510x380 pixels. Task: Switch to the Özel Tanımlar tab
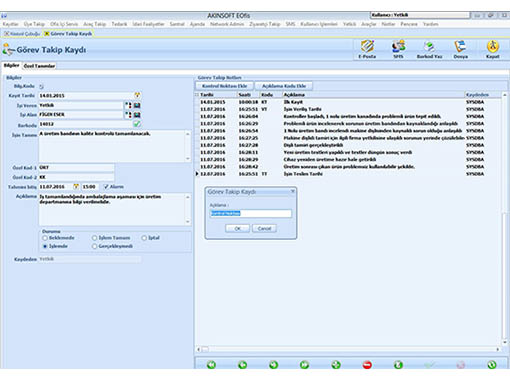point(39,66)
